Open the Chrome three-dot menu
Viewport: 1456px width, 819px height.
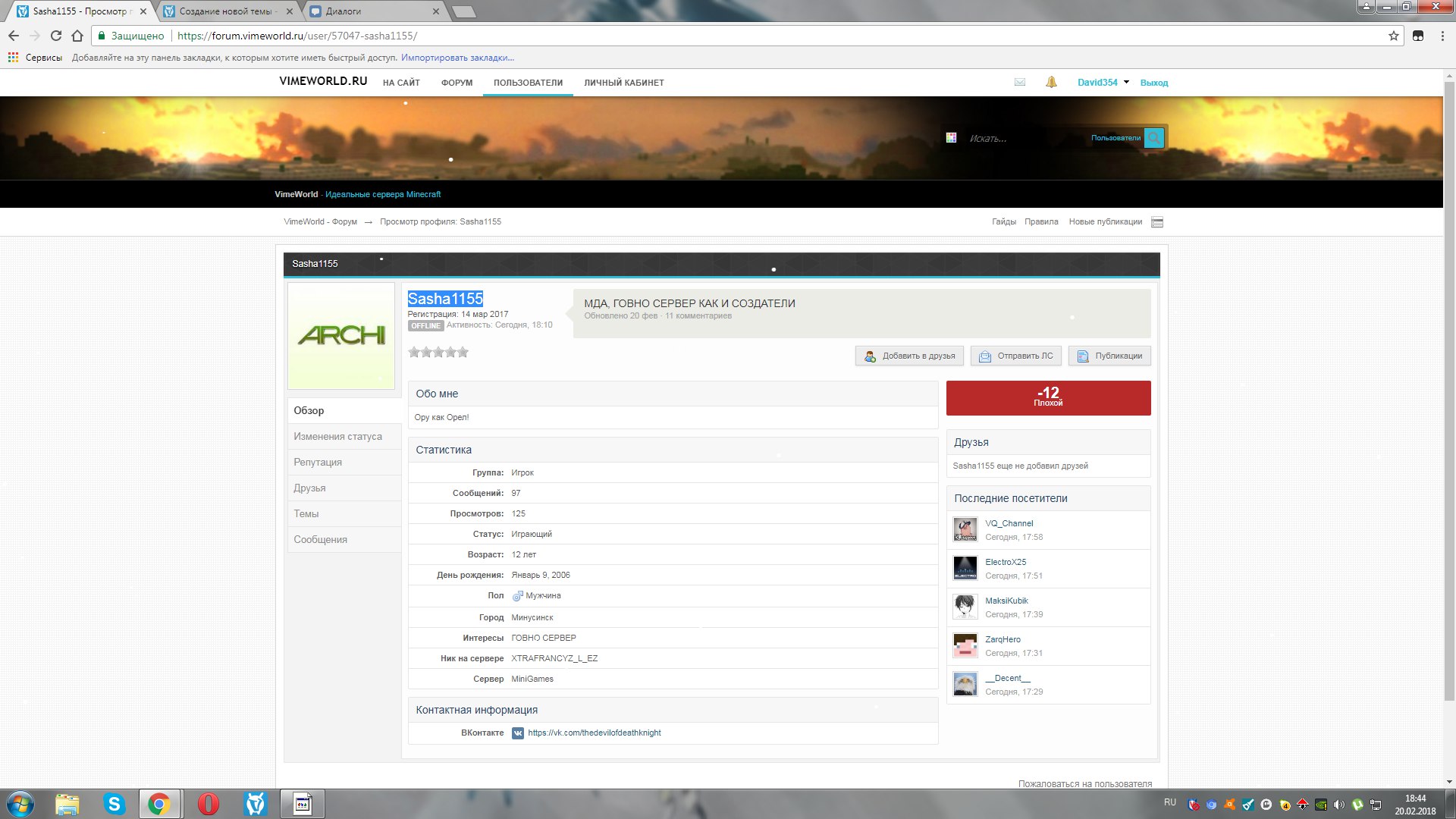click(x=1442, y=36)
